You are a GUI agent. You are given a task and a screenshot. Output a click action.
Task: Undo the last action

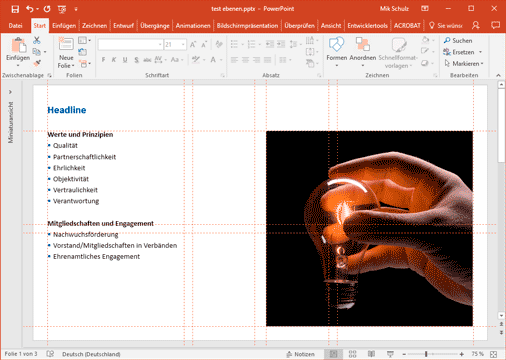point(30,9)
